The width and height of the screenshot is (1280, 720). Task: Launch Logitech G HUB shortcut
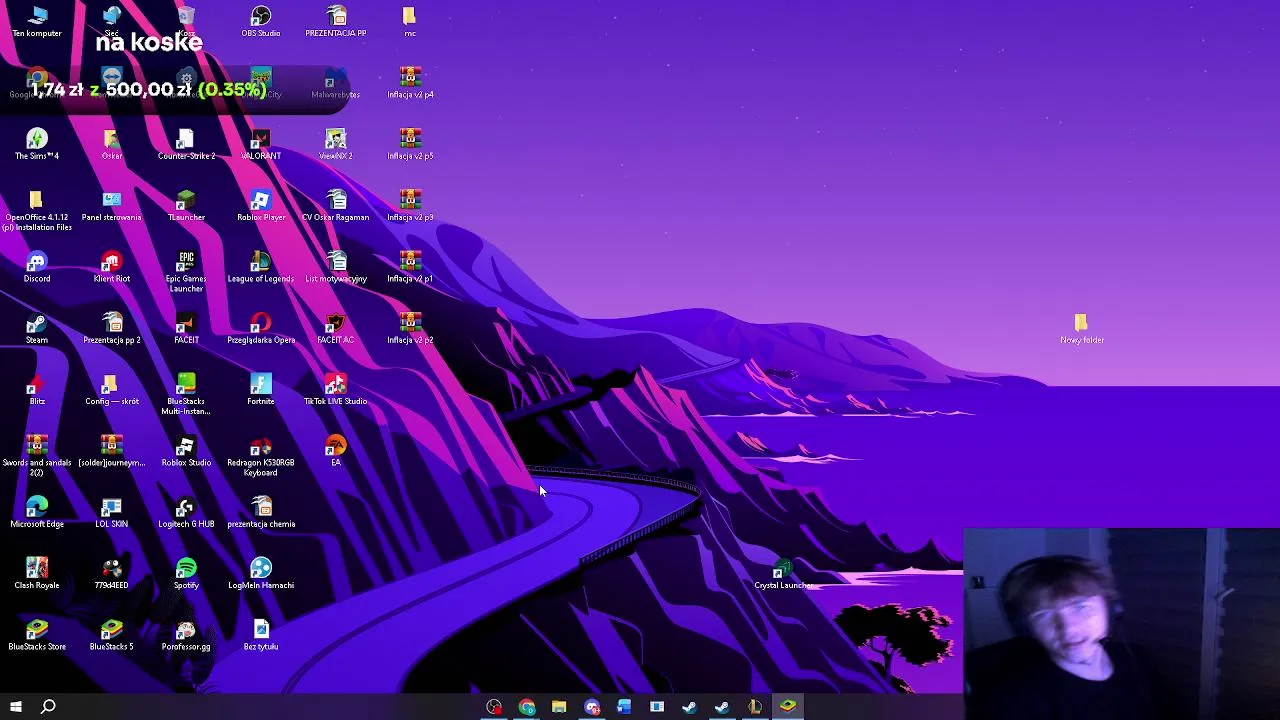point(186,511)
